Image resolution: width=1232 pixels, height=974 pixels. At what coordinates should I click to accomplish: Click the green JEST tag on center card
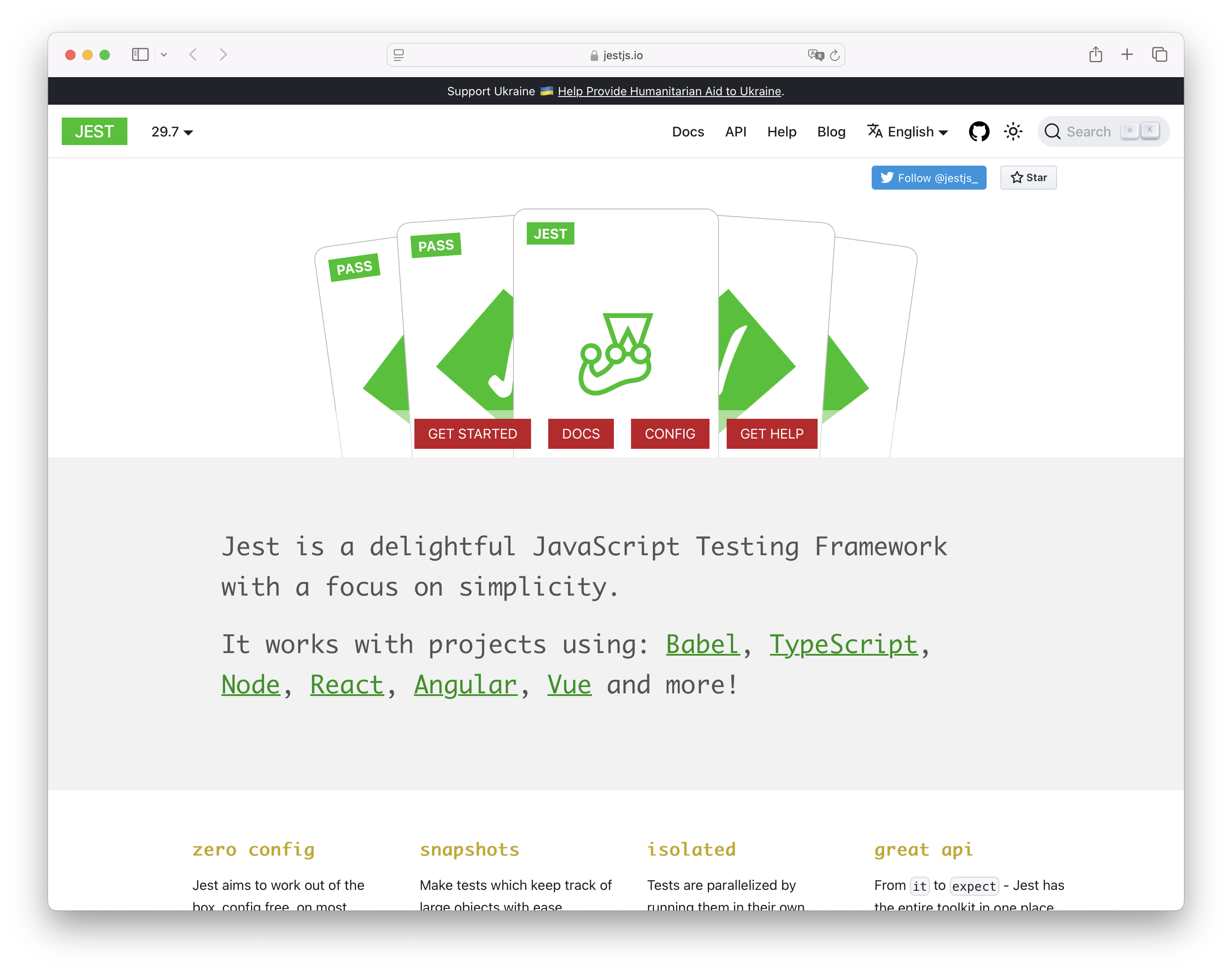coord(550,234)
